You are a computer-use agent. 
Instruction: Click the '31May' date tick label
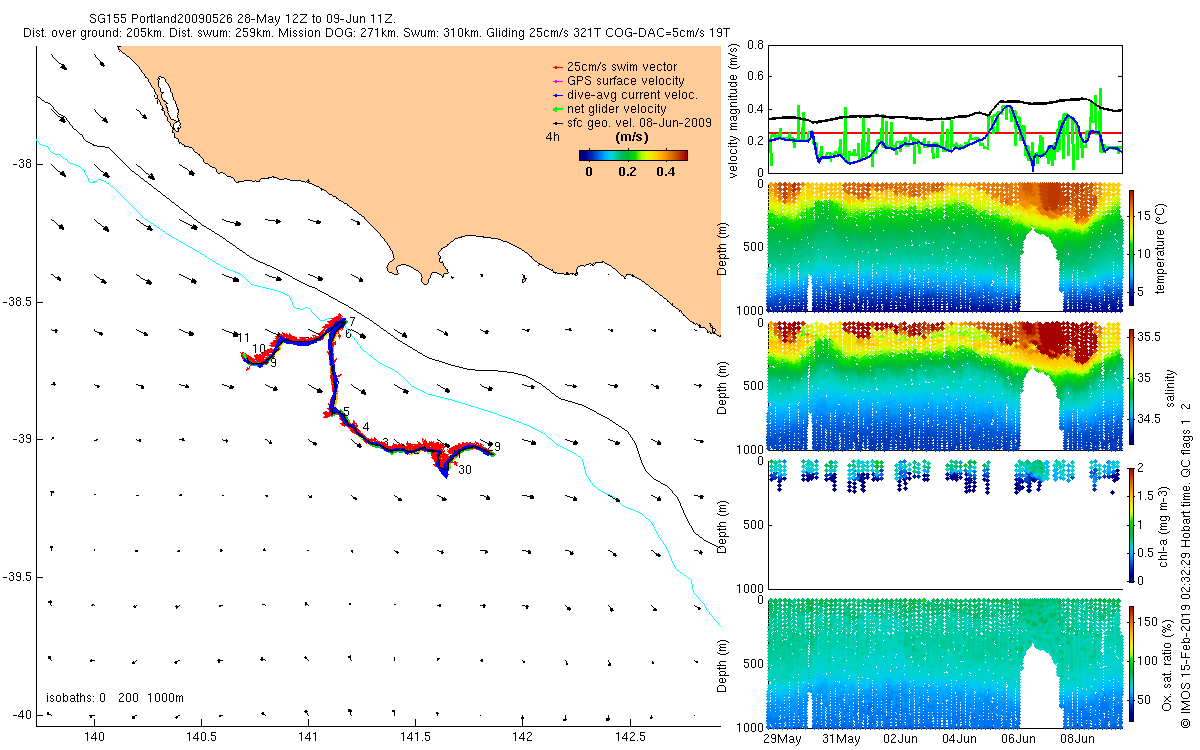[x=841, y=740]
